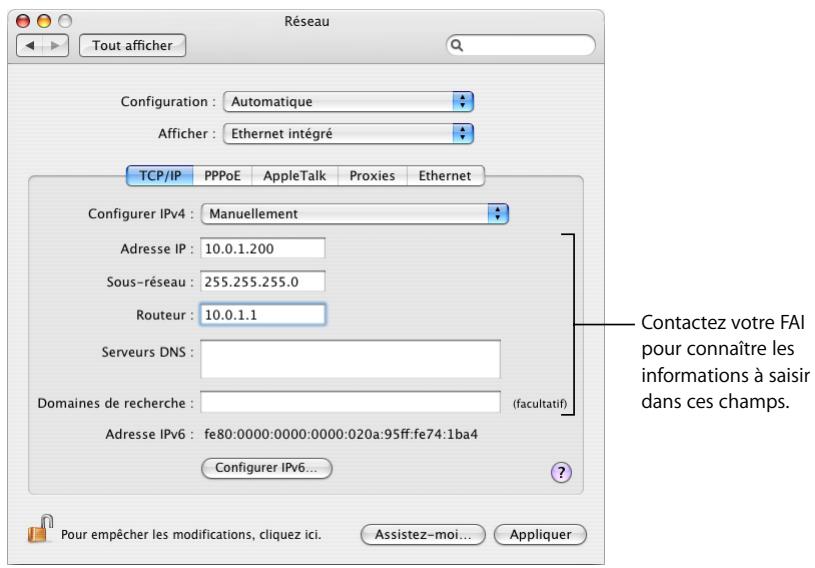The width and height of the screenshot is (815, 568).
Task: Click the 'Adresse IPv6 :' label
Action: click(150, 434)
